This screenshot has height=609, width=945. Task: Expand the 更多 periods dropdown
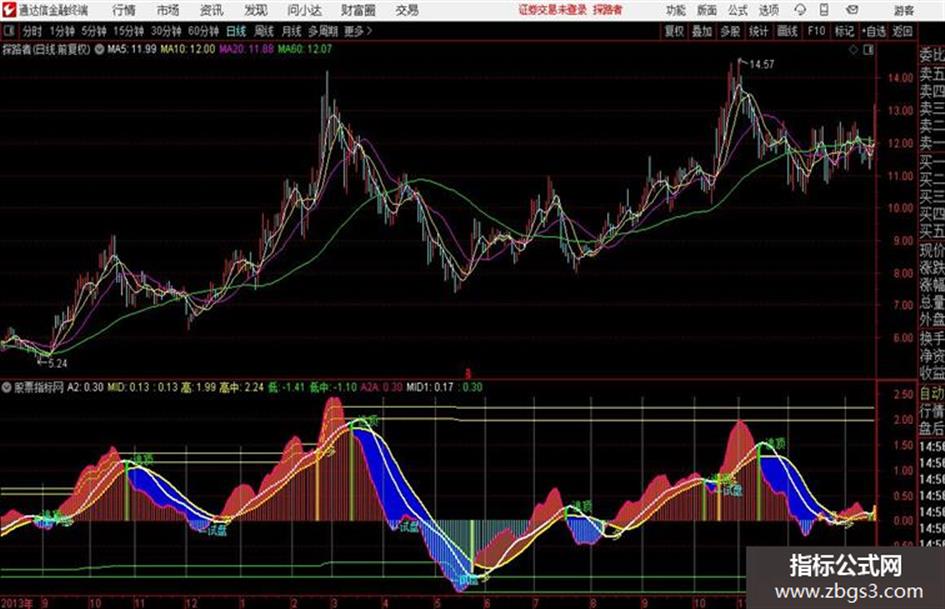click(x=358, y=31)
